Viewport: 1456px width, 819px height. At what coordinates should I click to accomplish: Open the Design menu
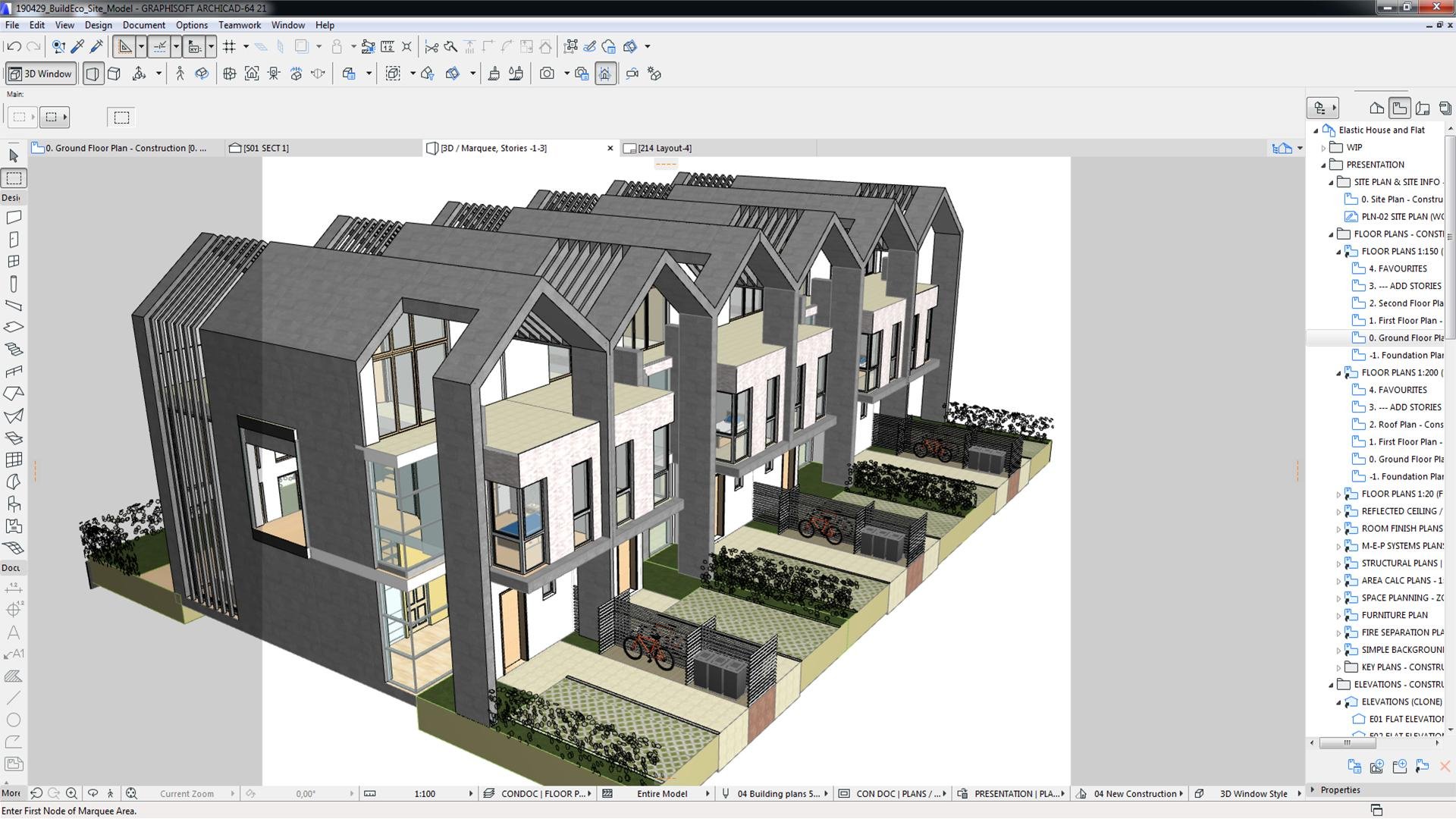point(96,25)
